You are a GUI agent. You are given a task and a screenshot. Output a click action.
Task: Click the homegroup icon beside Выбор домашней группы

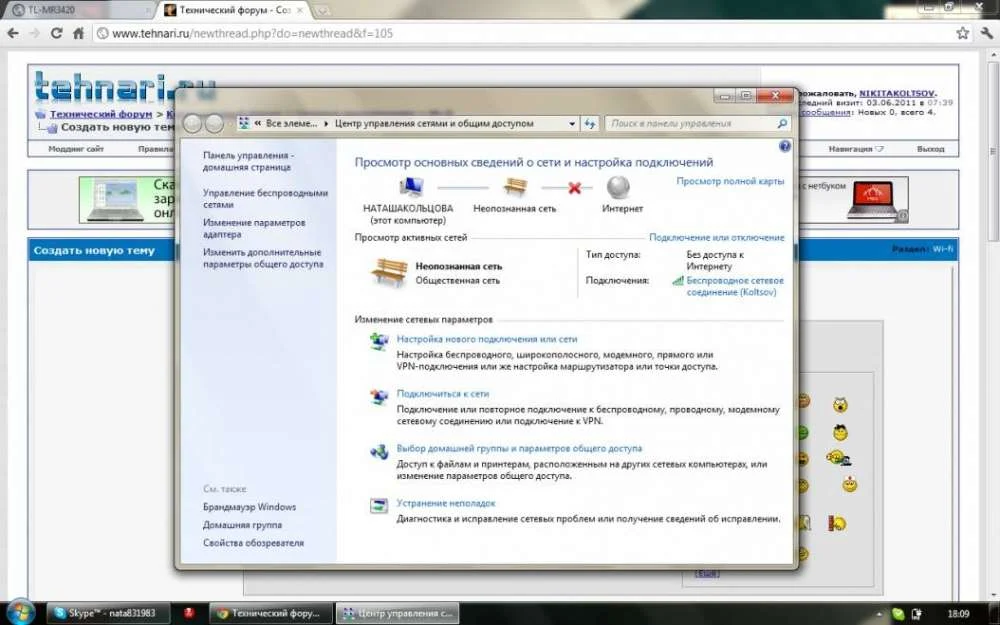[379, 452]
